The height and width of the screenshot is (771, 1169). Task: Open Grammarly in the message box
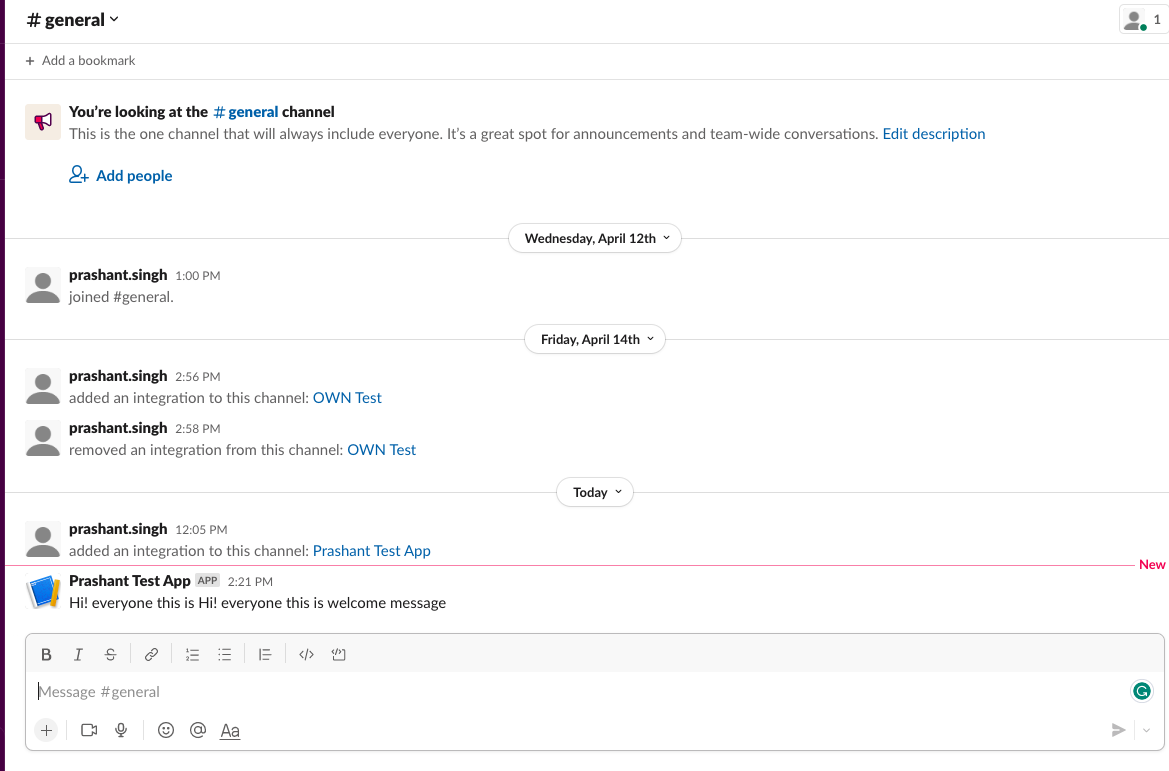(1141, 691)
